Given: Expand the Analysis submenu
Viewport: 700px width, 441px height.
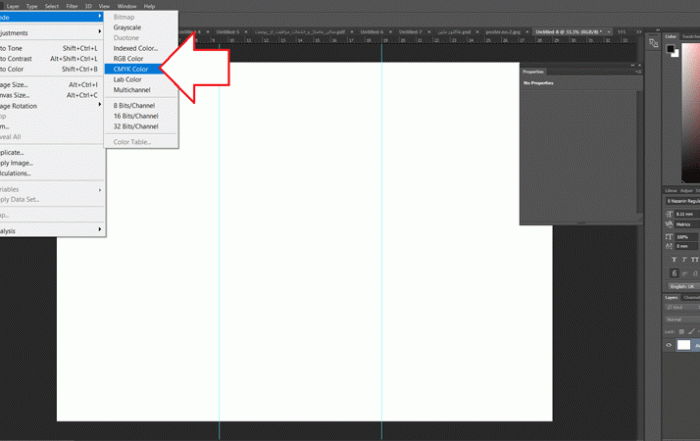Looking at the screenshot, I should (52, 231).
